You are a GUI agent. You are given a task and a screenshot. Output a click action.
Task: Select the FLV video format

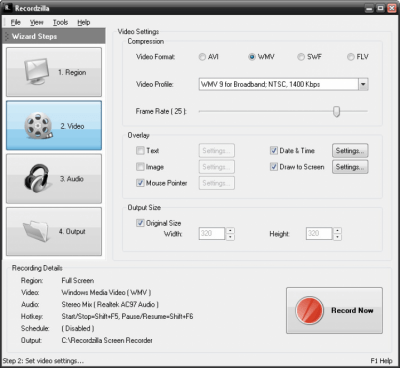coord(351,57)
